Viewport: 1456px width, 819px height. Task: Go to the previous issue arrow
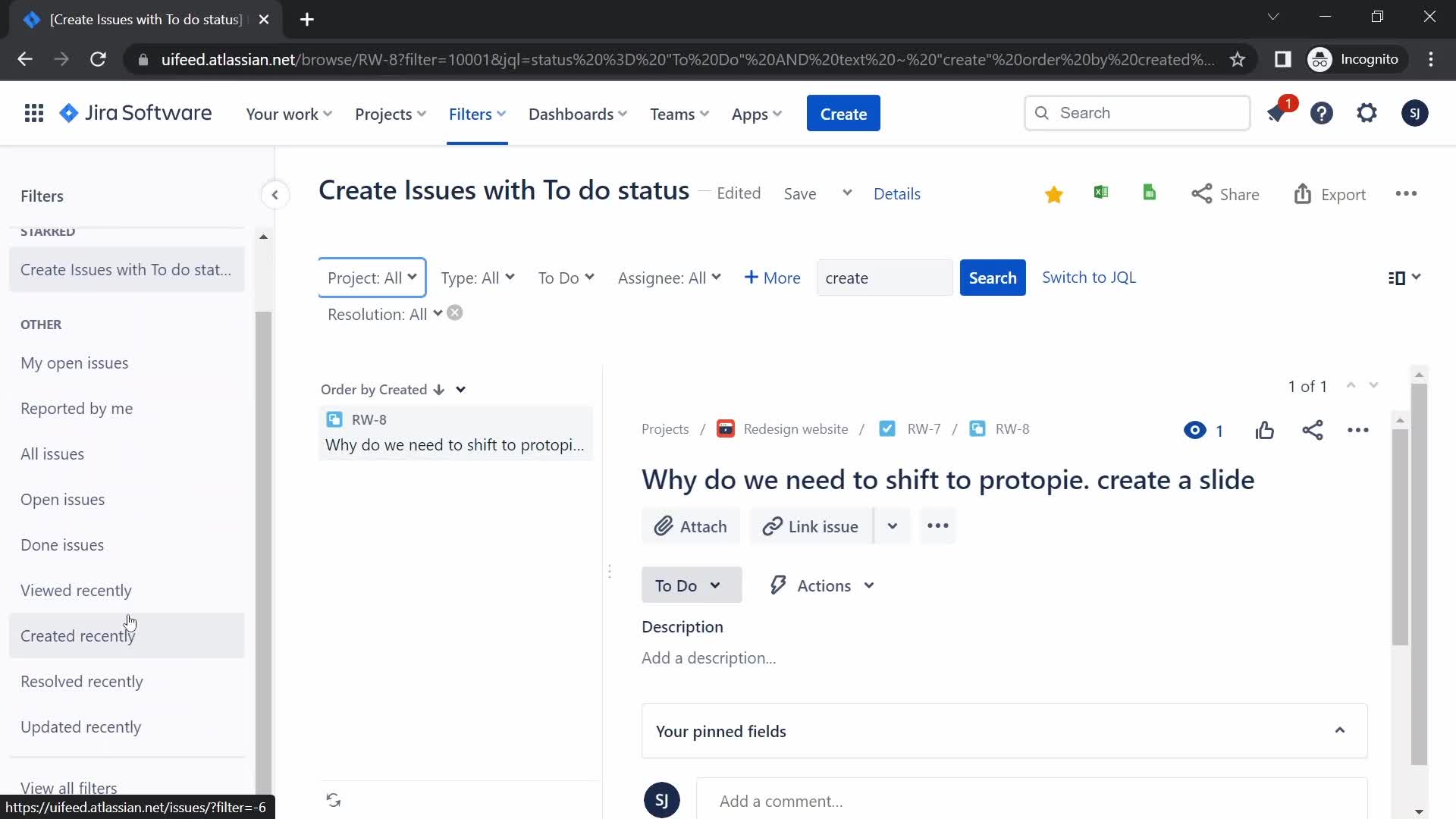[1351, 386]
